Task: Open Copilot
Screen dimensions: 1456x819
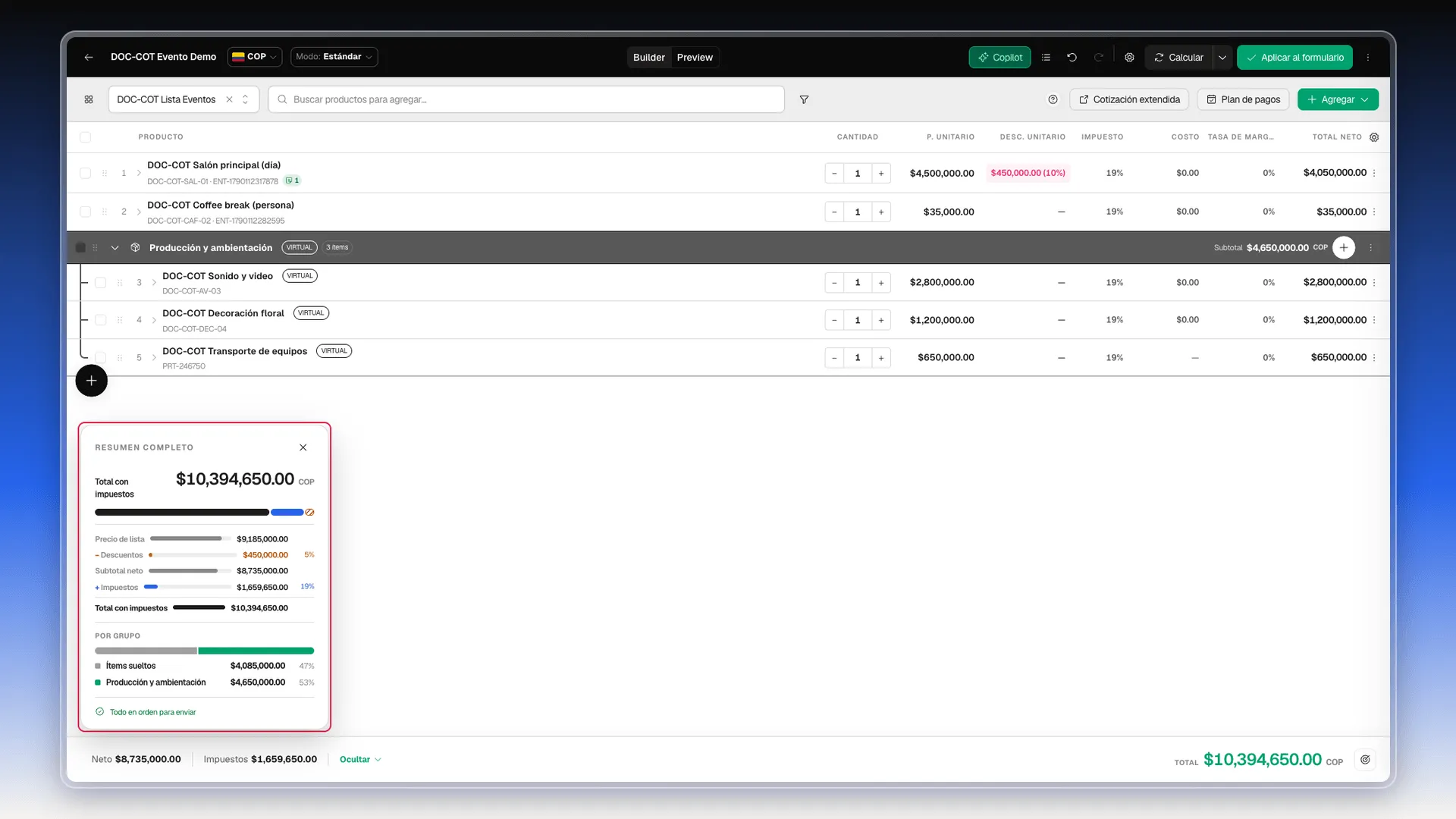Action: click(x=999, y=57)
